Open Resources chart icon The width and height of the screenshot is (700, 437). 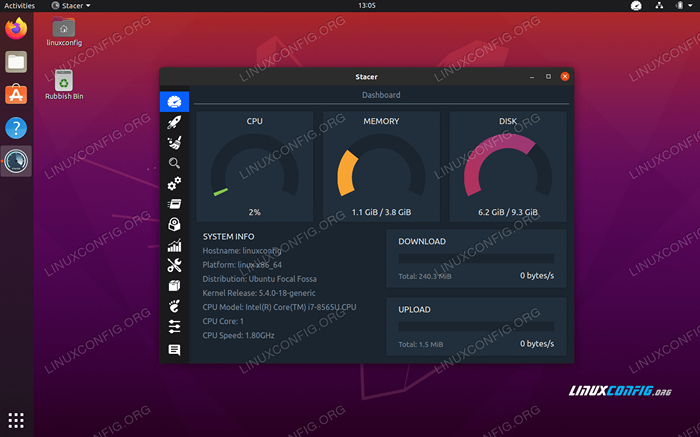[x=174, y=245]
